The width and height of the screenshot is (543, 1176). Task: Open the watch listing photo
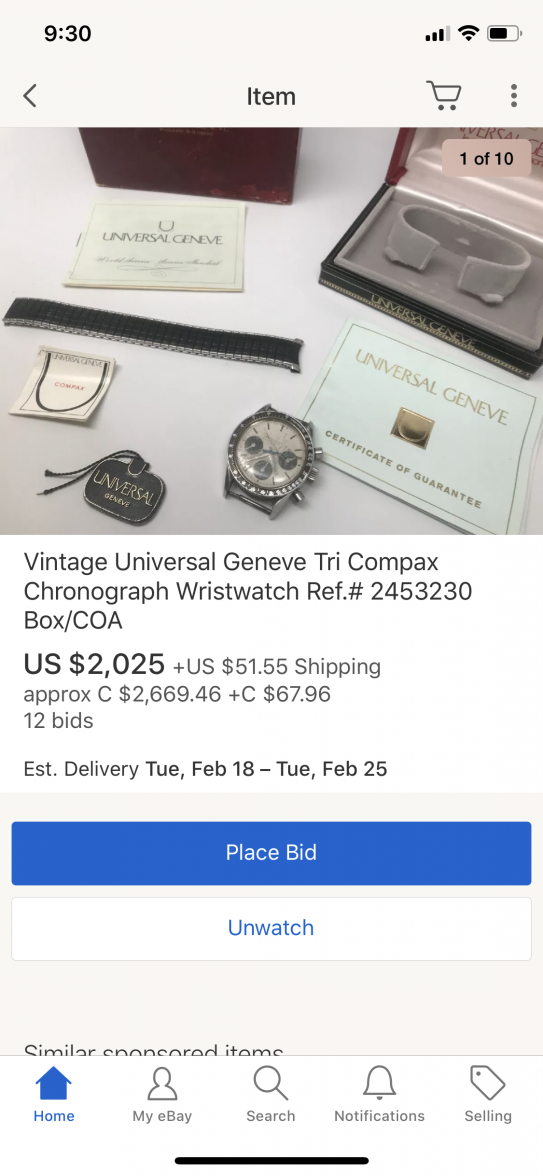click(x=272, y=331)
